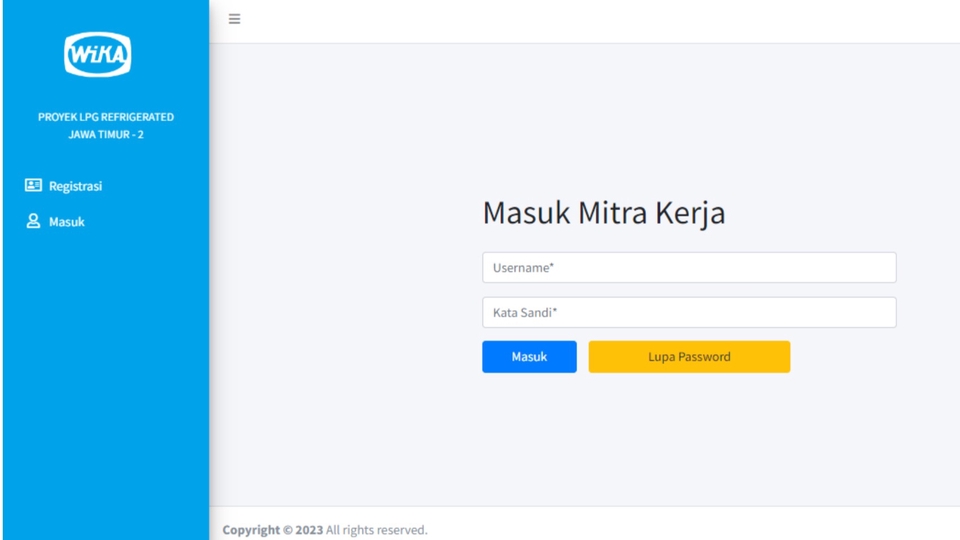The width and height of the screenshot is (960, 540).
Task: Click the empty top navigation bar area
Action: pos(600,20)
